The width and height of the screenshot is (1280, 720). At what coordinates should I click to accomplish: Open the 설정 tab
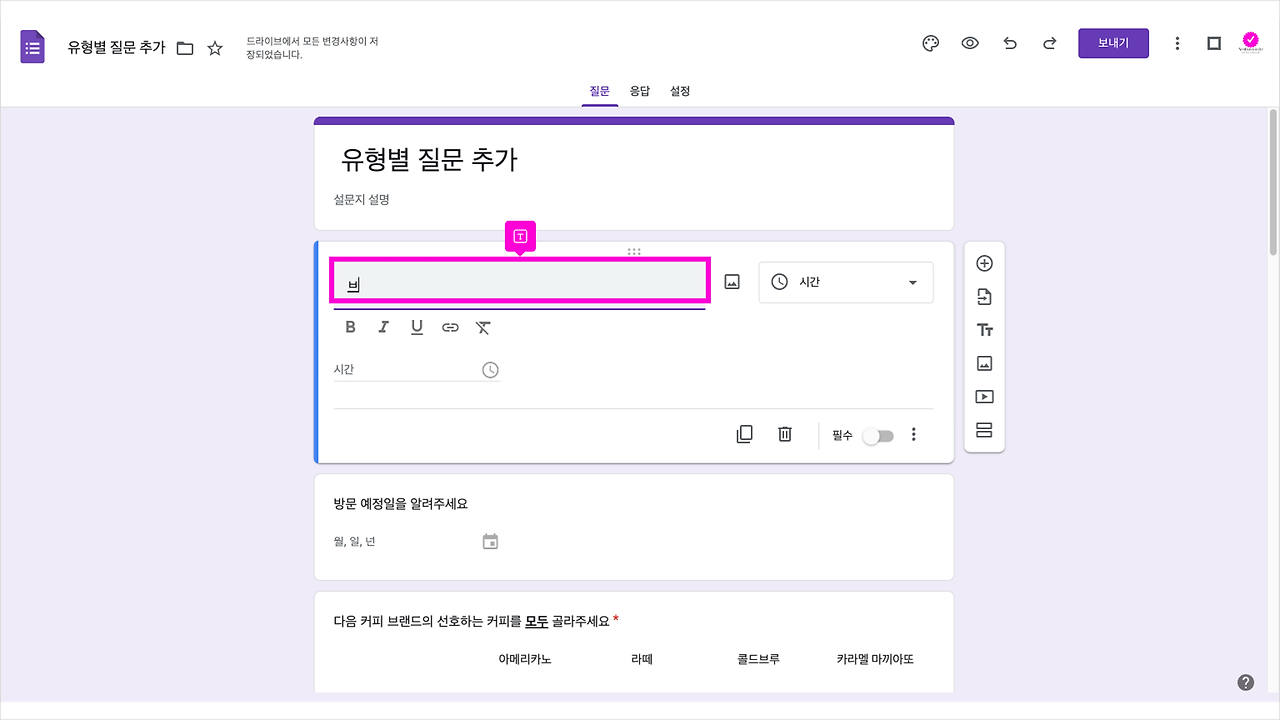pos(680,91)
